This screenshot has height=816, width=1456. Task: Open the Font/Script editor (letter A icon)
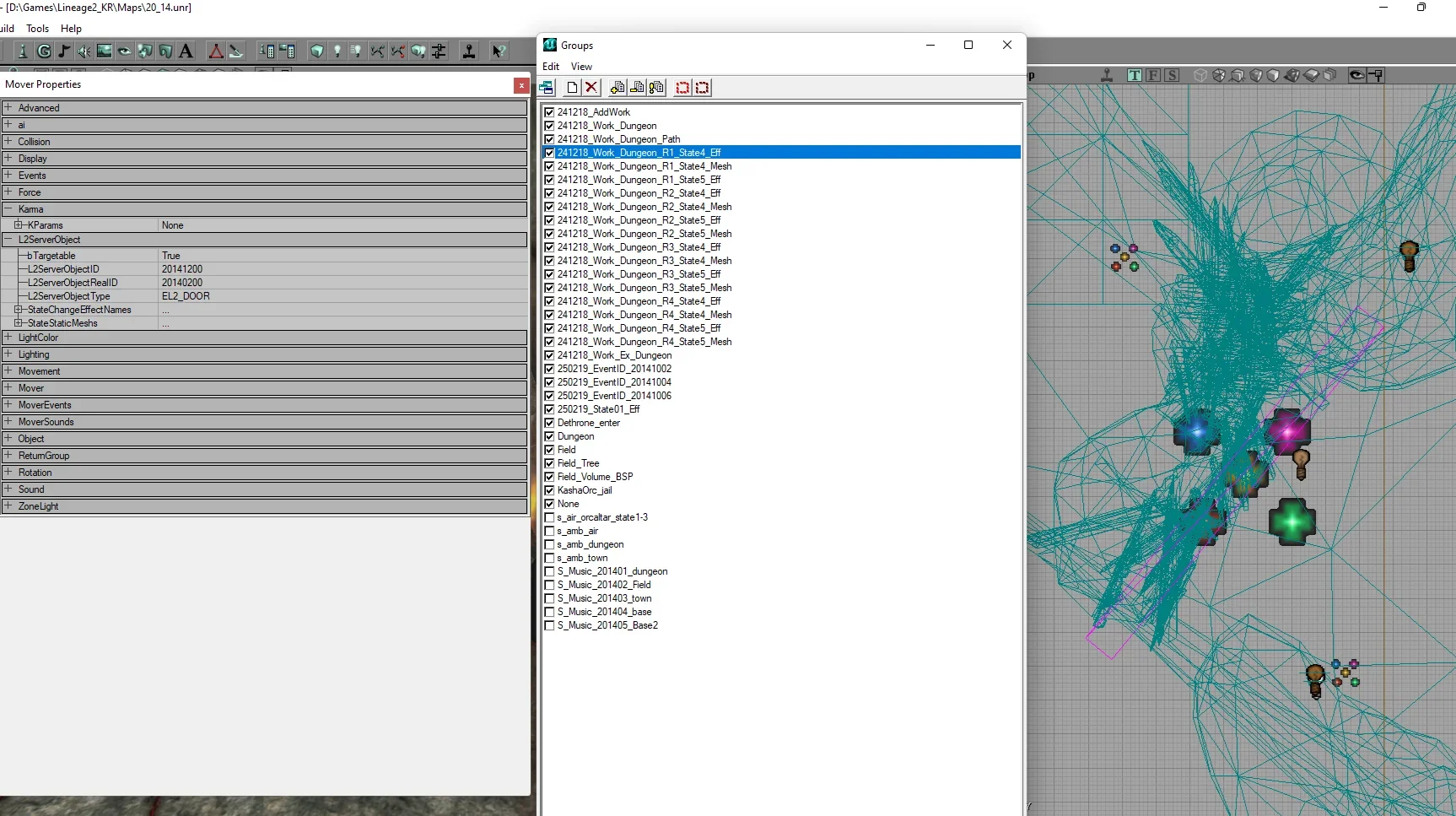(186, 51)
